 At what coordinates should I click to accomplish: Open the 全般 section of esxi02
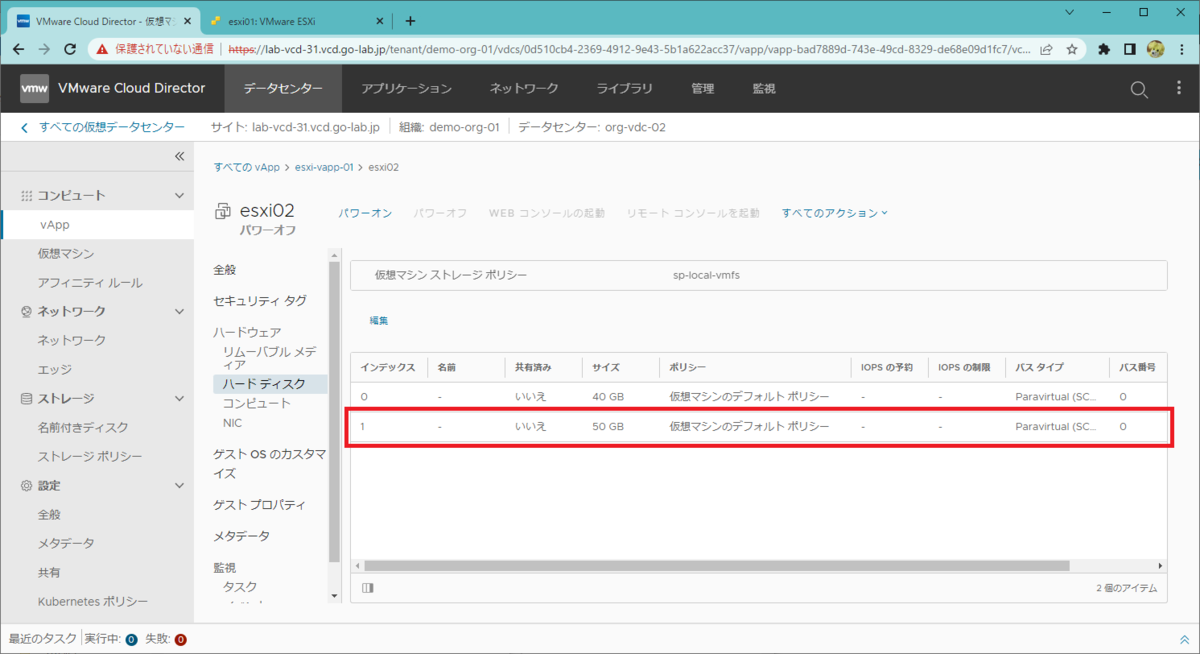[x=225, y=270]
